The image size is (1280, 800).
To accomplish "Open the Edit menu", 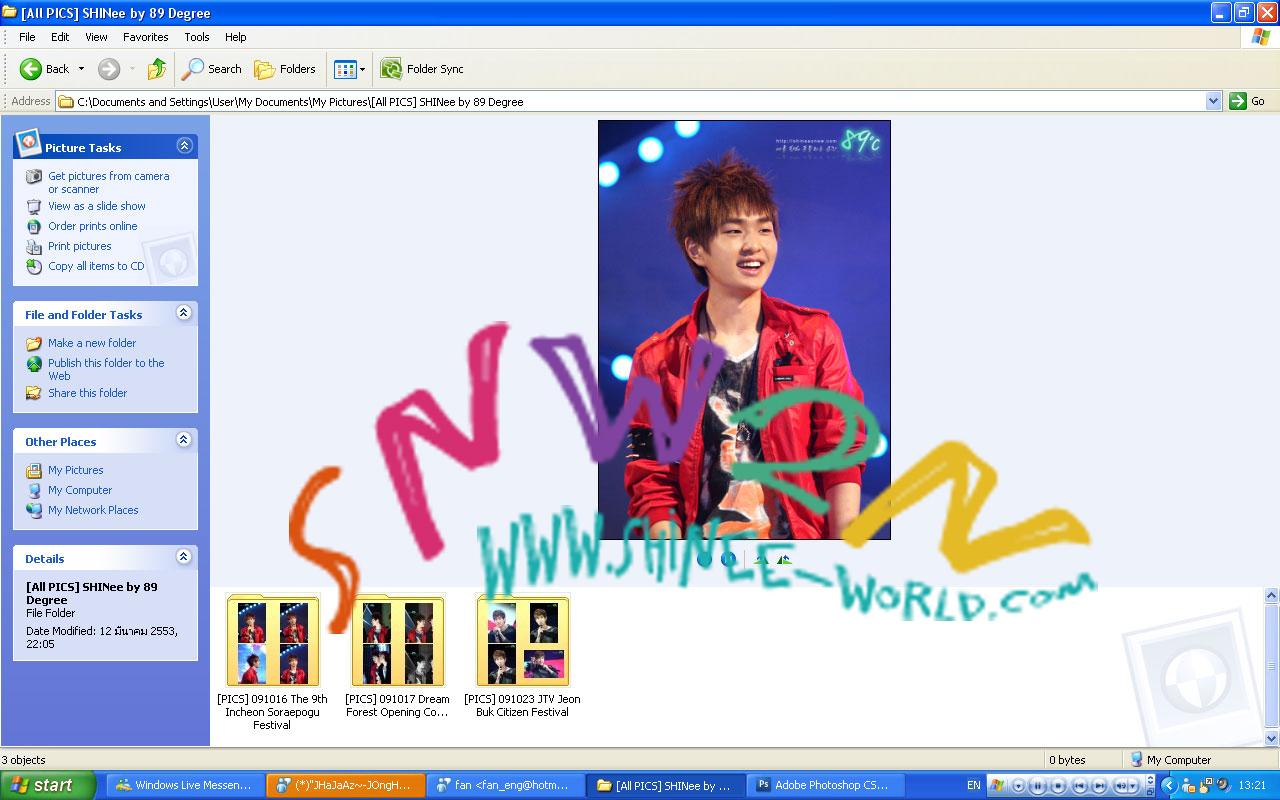I will [x=60, y=37].
